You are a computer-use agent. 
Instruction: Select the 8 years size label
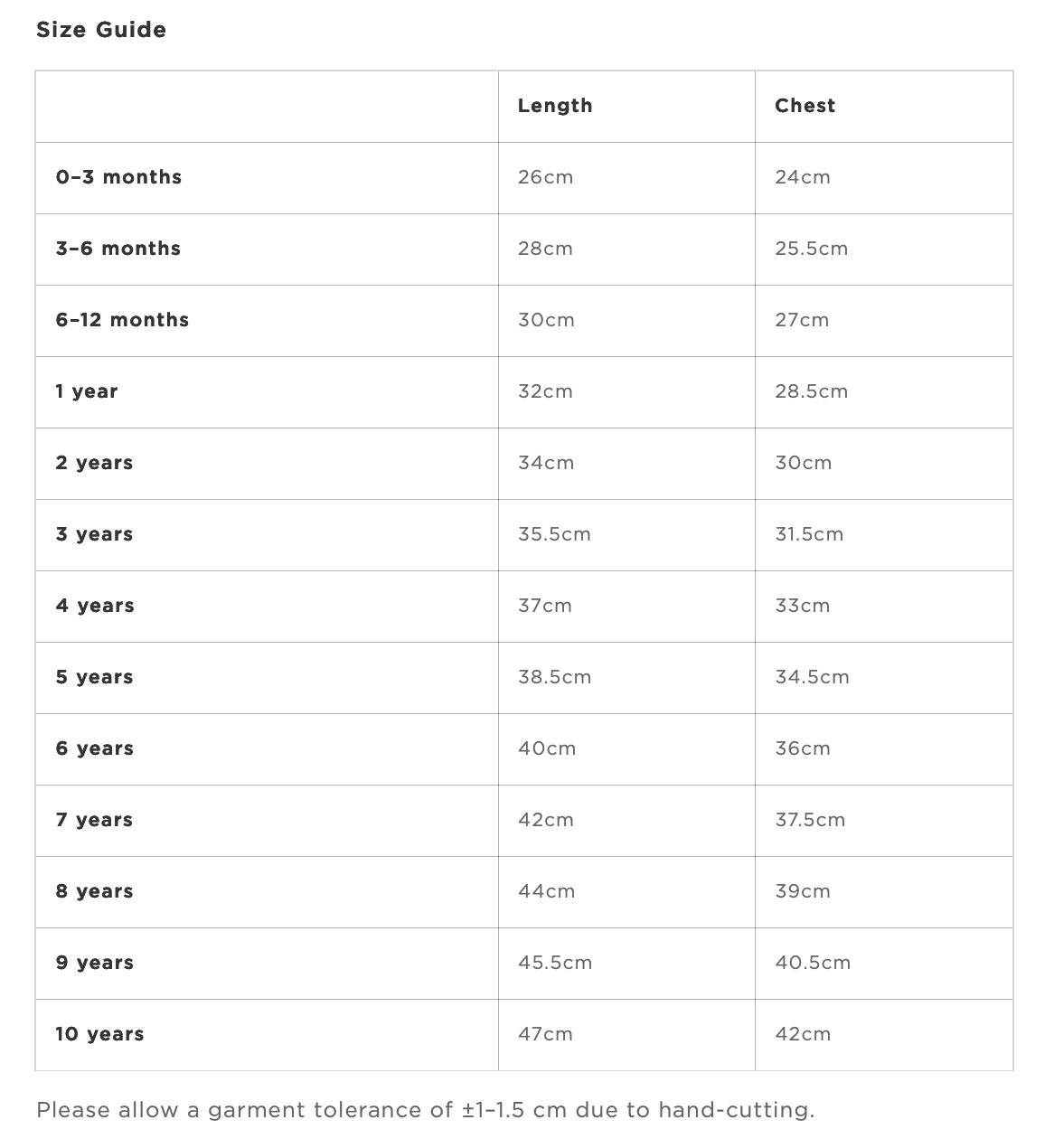(95, 891)
